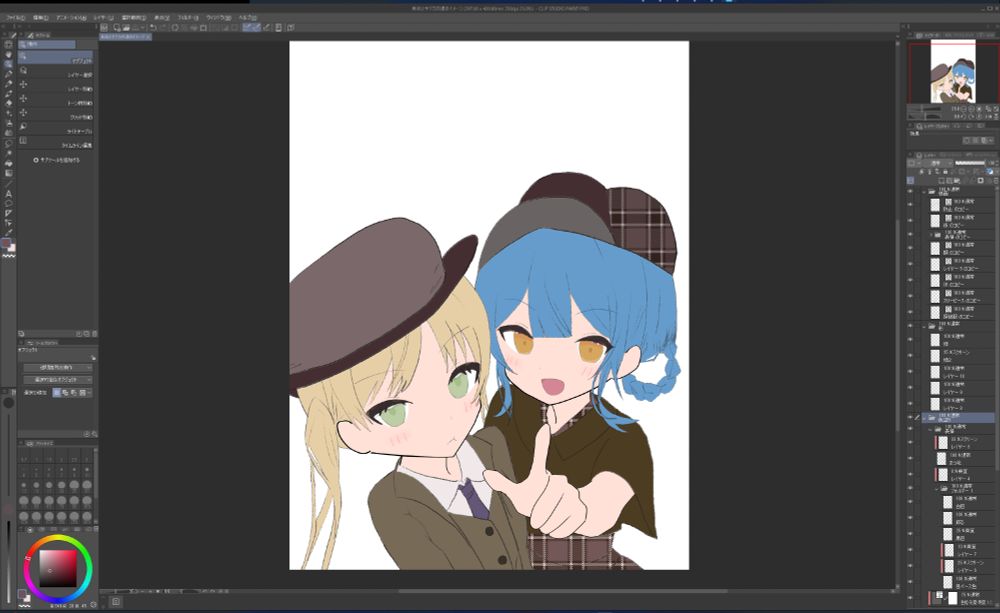Hide the highlighted selected folder layer
This screenshot has width=1000, height=613.
910,418
